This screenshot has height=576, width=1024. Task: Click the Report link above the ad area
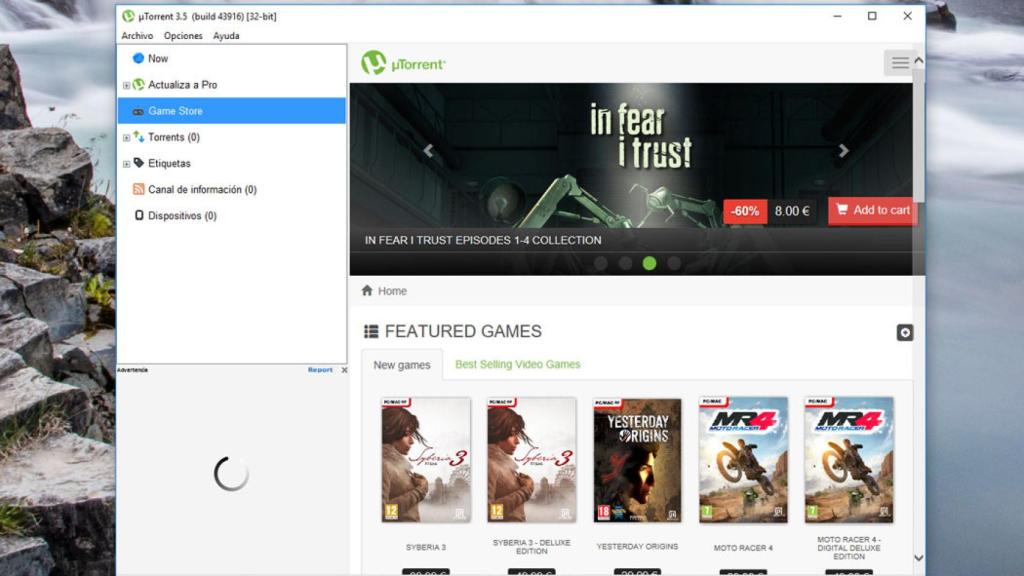[319, 369]
